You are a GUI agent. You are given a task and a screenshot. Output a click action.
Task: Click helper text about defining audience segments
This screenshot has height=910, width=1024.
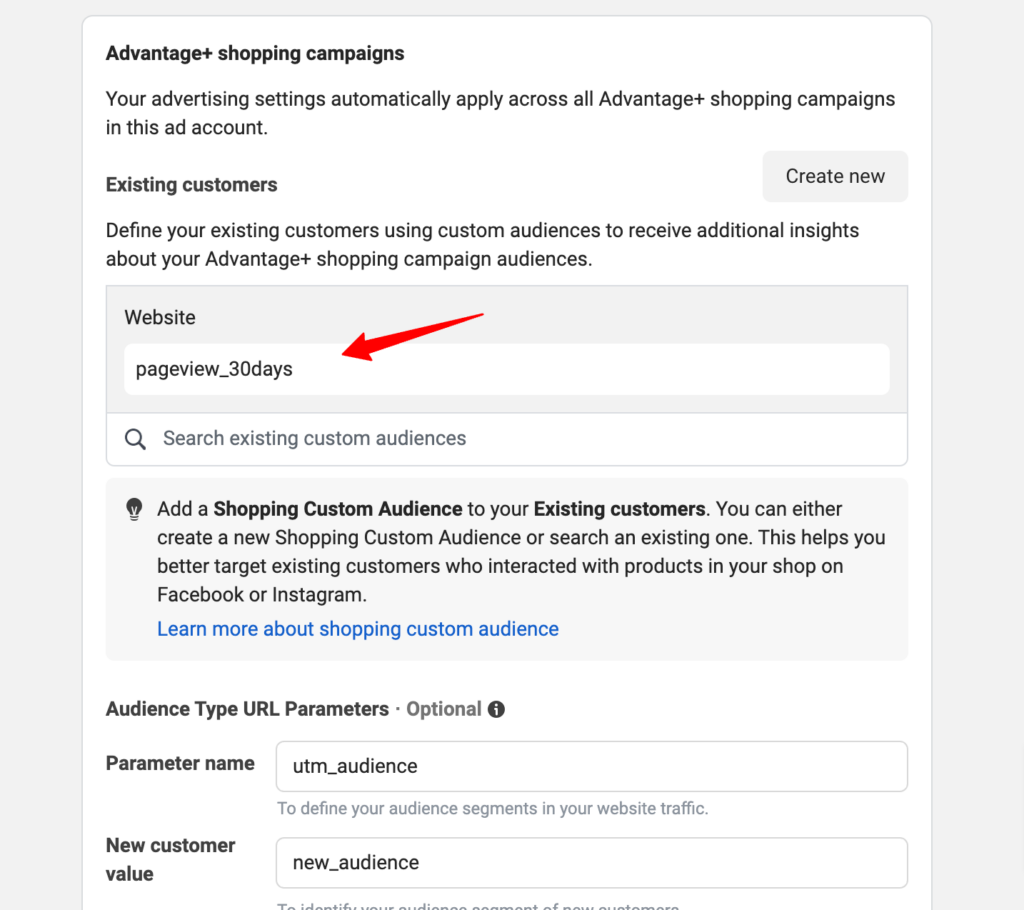point(492,809)
